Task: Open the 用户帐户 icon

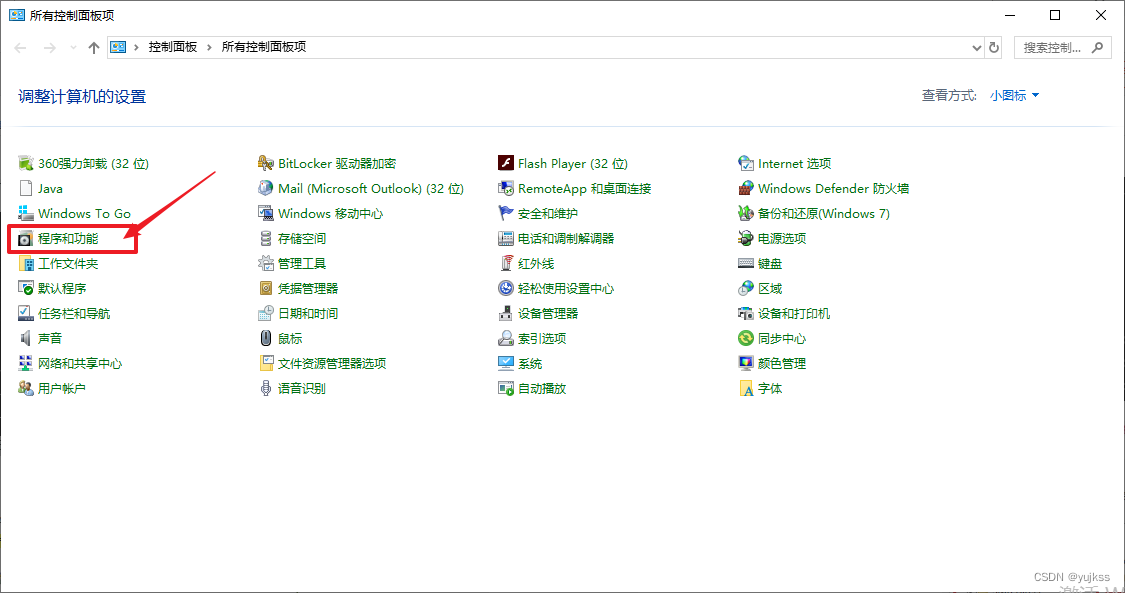Action: (26, 389)
